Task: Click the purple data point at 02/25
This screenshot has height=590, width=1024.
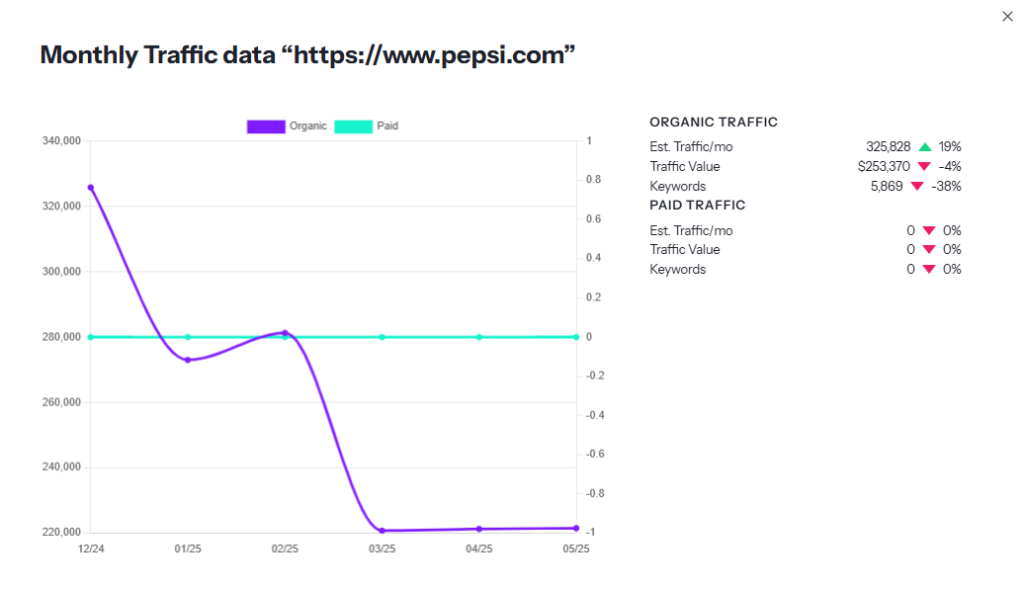Action: [285, 332]
